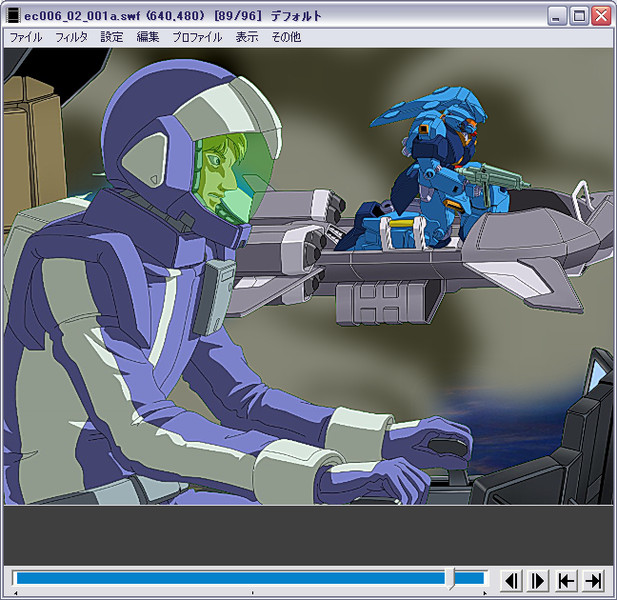Open the プロファイル menu
The image size is (617, 600).
(197, 37)
